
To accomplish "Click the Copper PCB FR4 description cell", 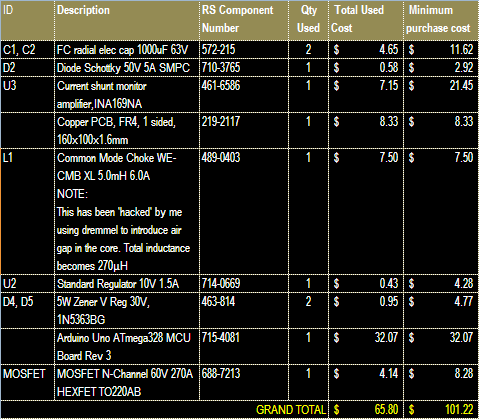I will click(127, 131).
